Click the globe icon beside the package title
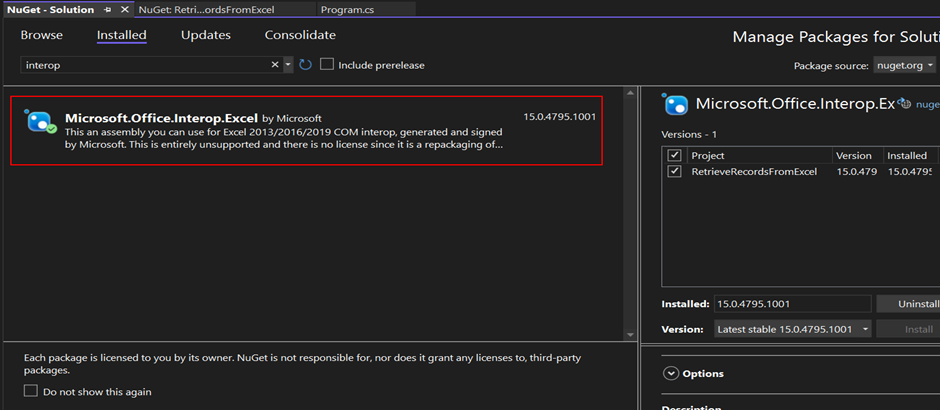Screen dimensions: 940x410 pyautogui.click(x=904, y=103)
